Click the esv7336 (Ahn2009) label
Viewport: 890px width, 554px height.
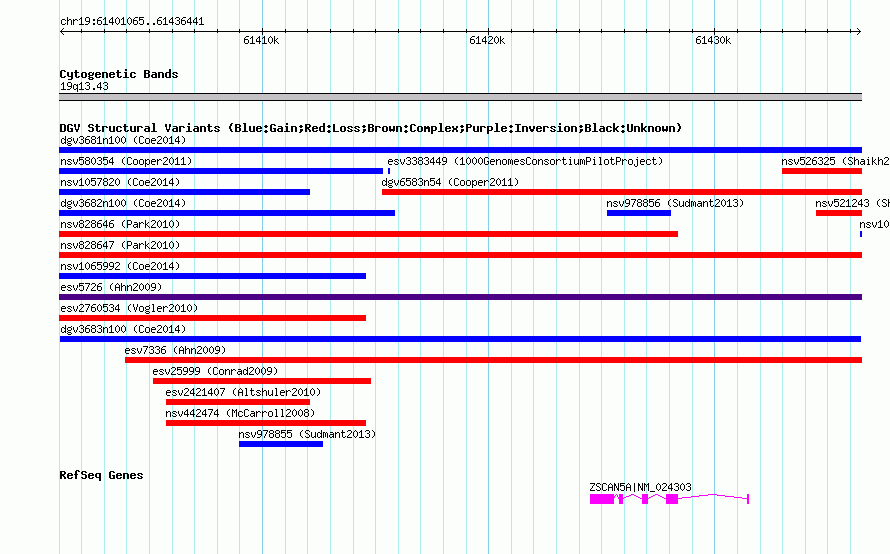175,350
